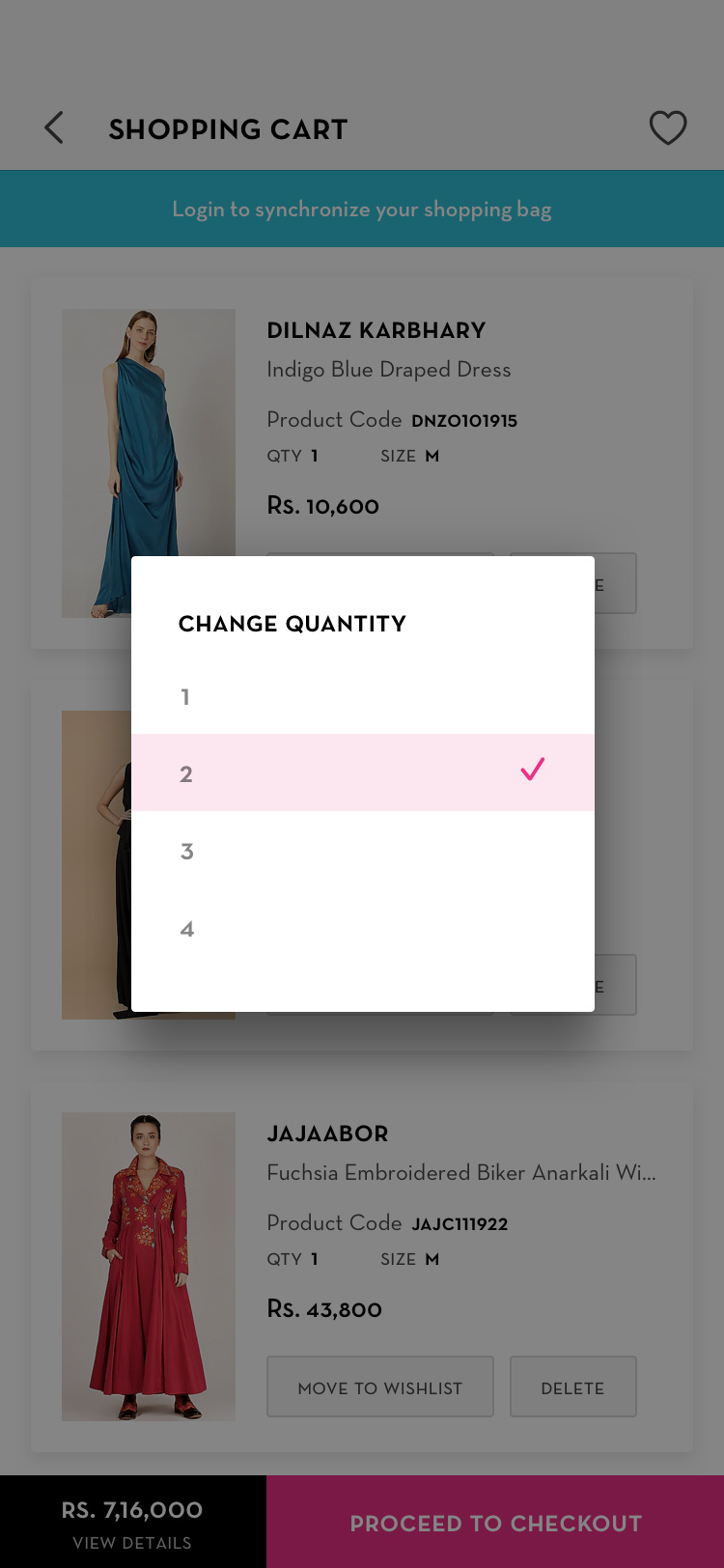724x1568 pixels.
Task: Open Fuchsia Anarkali product thumbnail
Action: pyautogui.click(x=149, y=1266)
